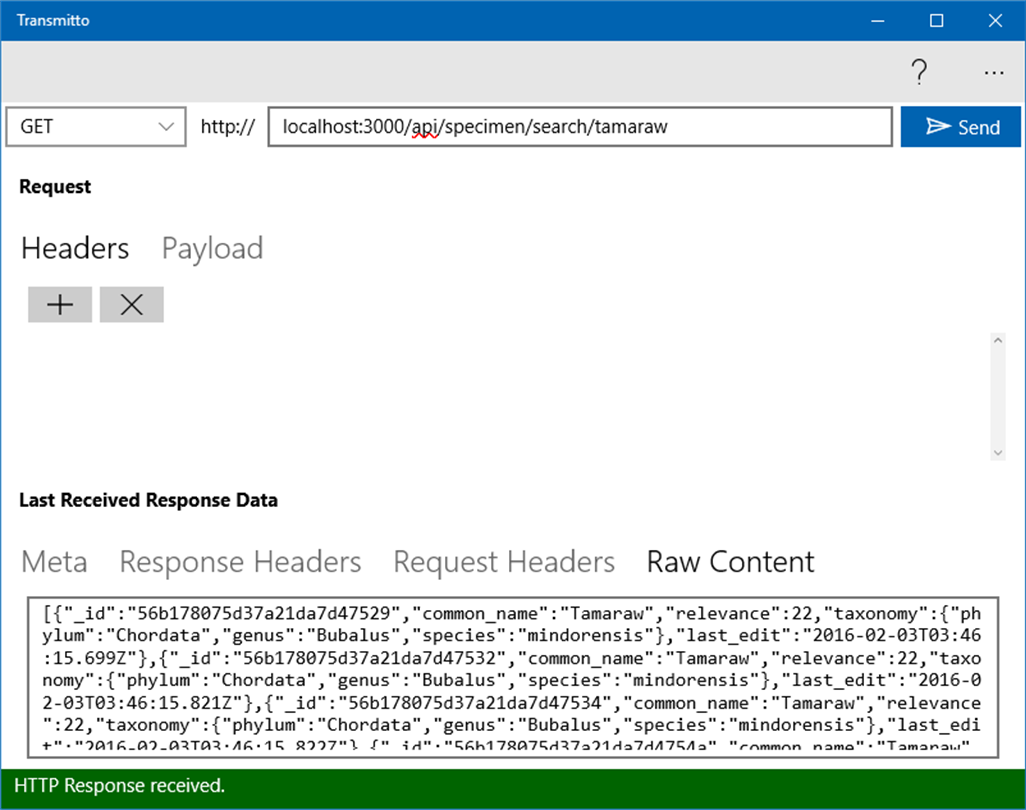The image size is (1026, 810).
Task: Click the add header plus button
Action: click(60, 304)
